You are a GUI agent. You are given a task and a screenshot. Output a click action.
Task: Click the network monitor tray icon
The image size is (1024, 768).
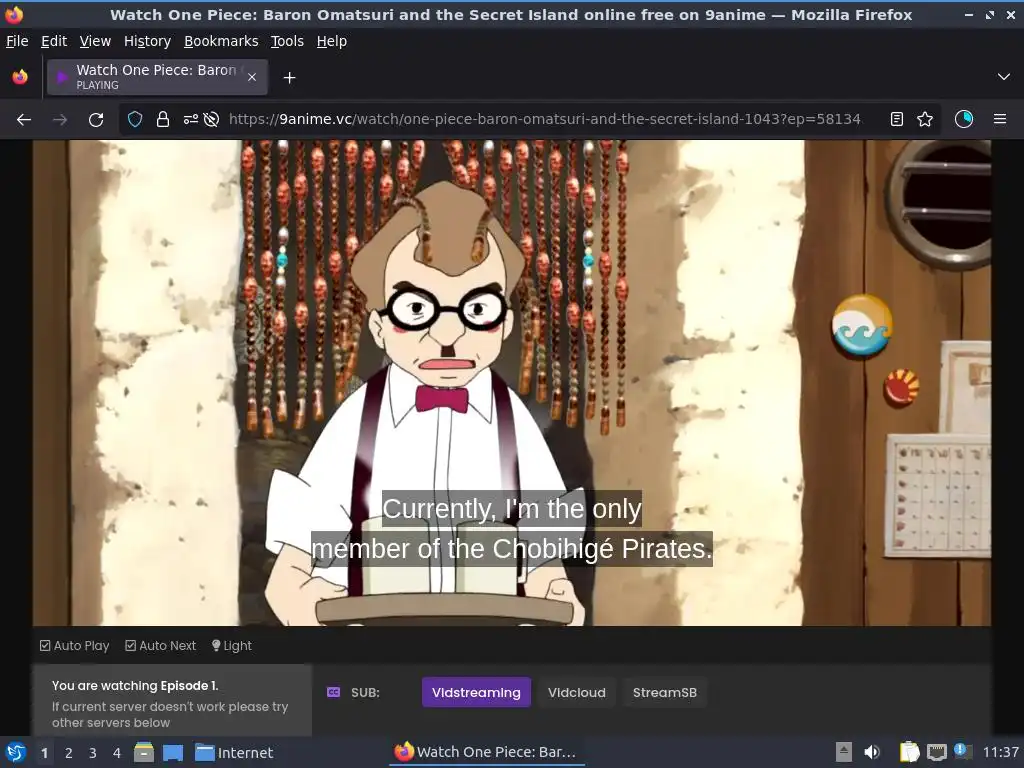[936, 752]
